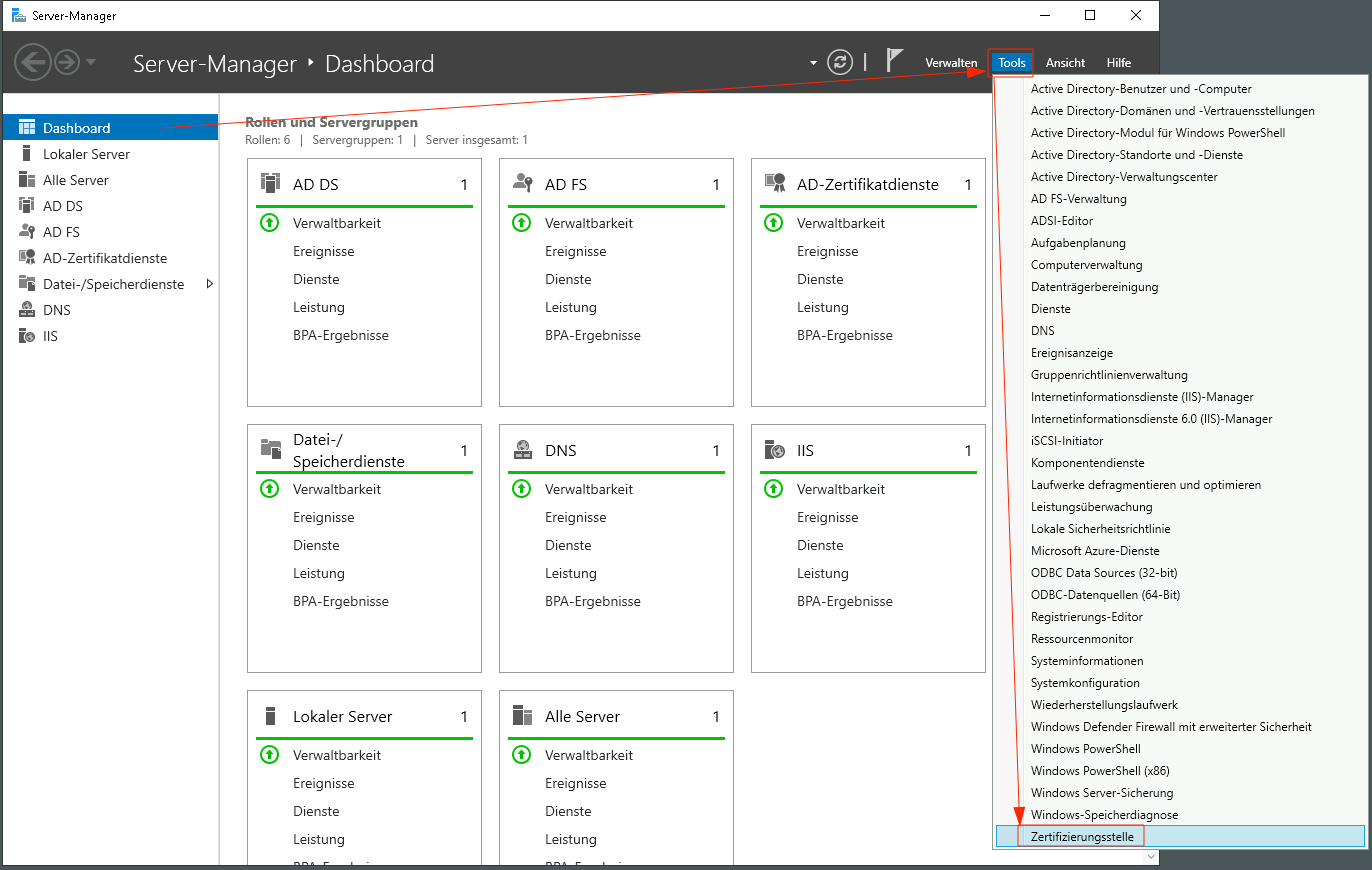Click green status icon in AD DS tile
Viewport: 1372px width, 870px height.
pos(269,222)
